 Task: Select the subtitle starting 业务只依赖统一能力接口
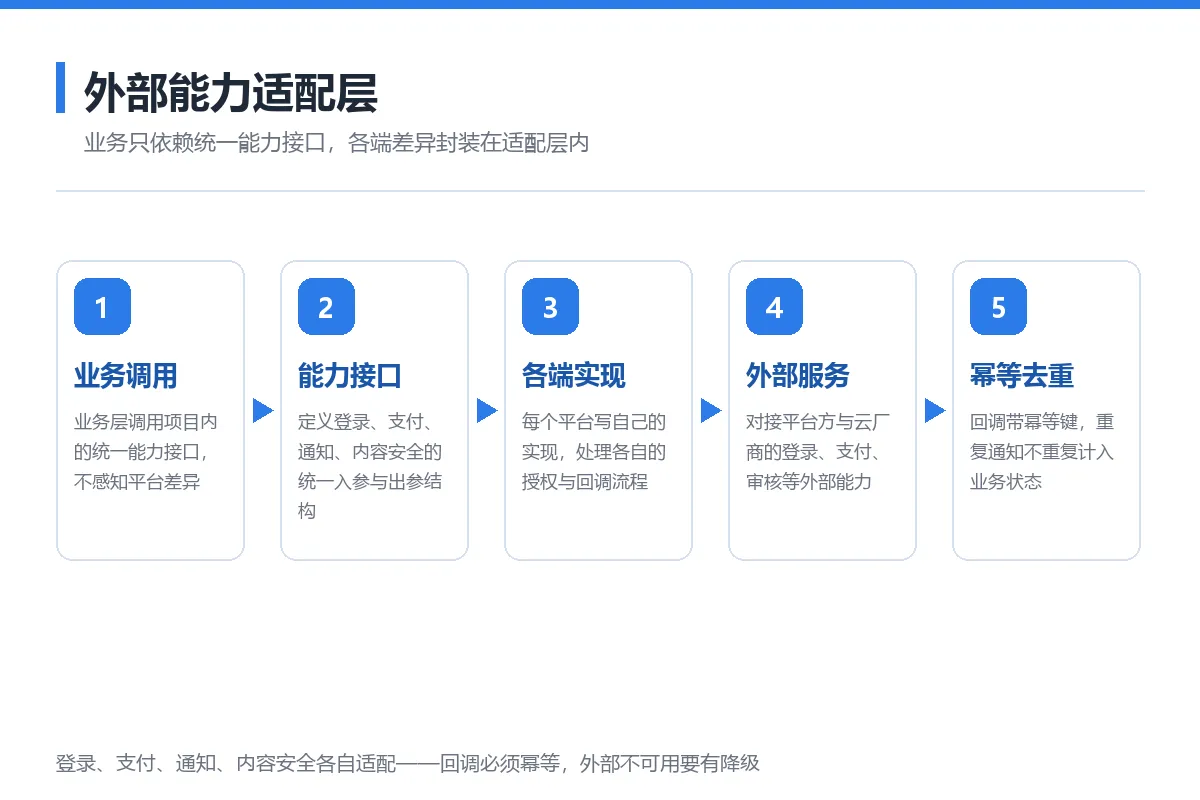[x=336, y=143]
